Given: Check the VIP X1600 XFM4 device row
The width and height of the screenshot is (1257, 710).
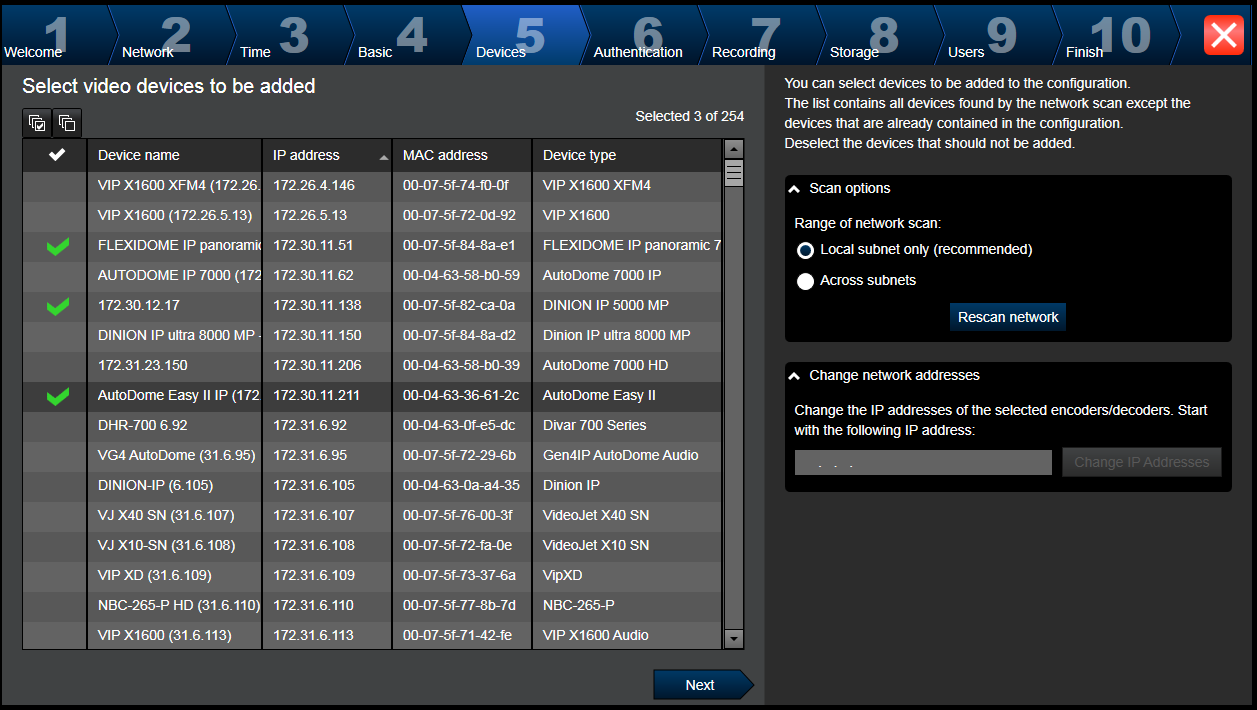Looking at the screenshot, I should click(x=56, y=185).
